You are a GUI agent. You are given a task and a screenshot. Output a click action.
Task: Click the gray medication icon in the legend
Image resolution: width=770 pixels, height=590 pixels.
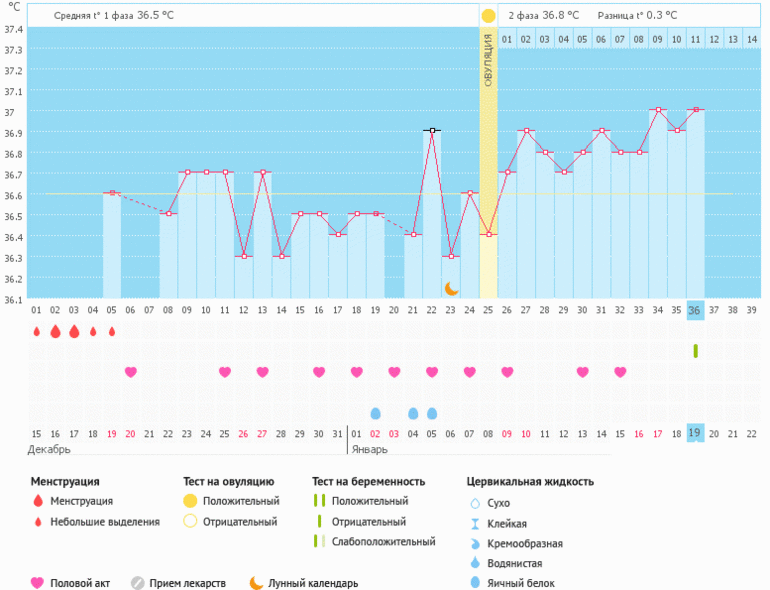(x=138, y=583)
